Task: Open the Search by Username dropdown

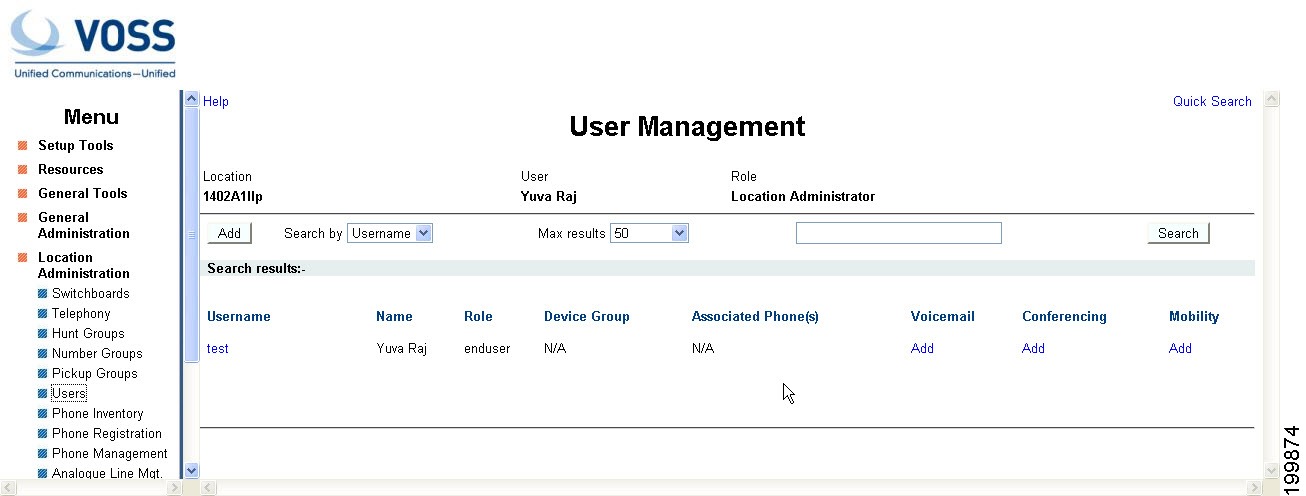Action: pos(390,233)
